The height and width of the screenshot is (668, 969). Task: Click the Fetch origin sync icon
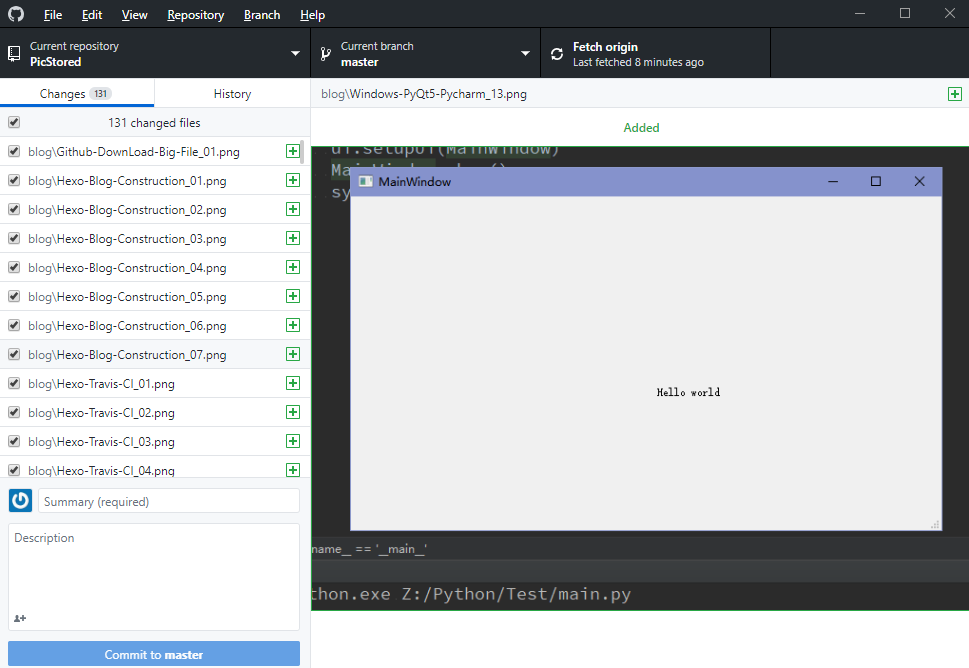tap(557, 54)
